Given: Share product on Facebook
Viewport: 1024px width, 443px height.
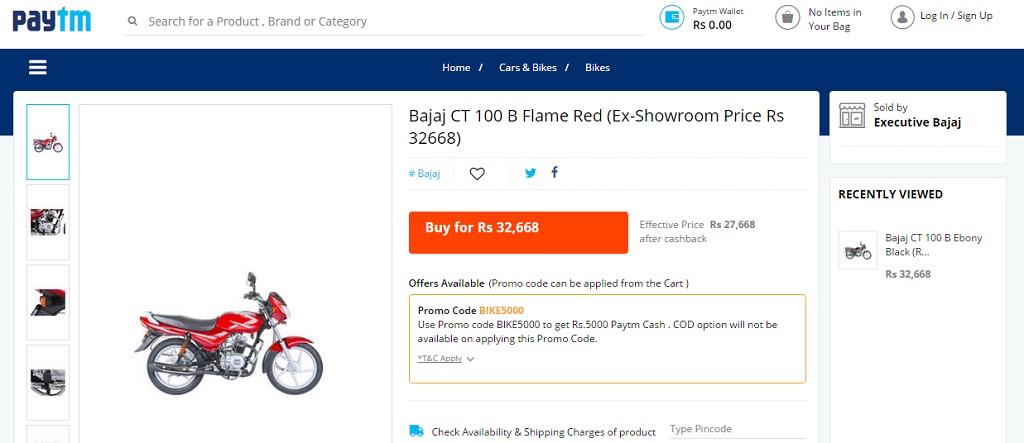Looking at the screenshot, I should 555,172.
